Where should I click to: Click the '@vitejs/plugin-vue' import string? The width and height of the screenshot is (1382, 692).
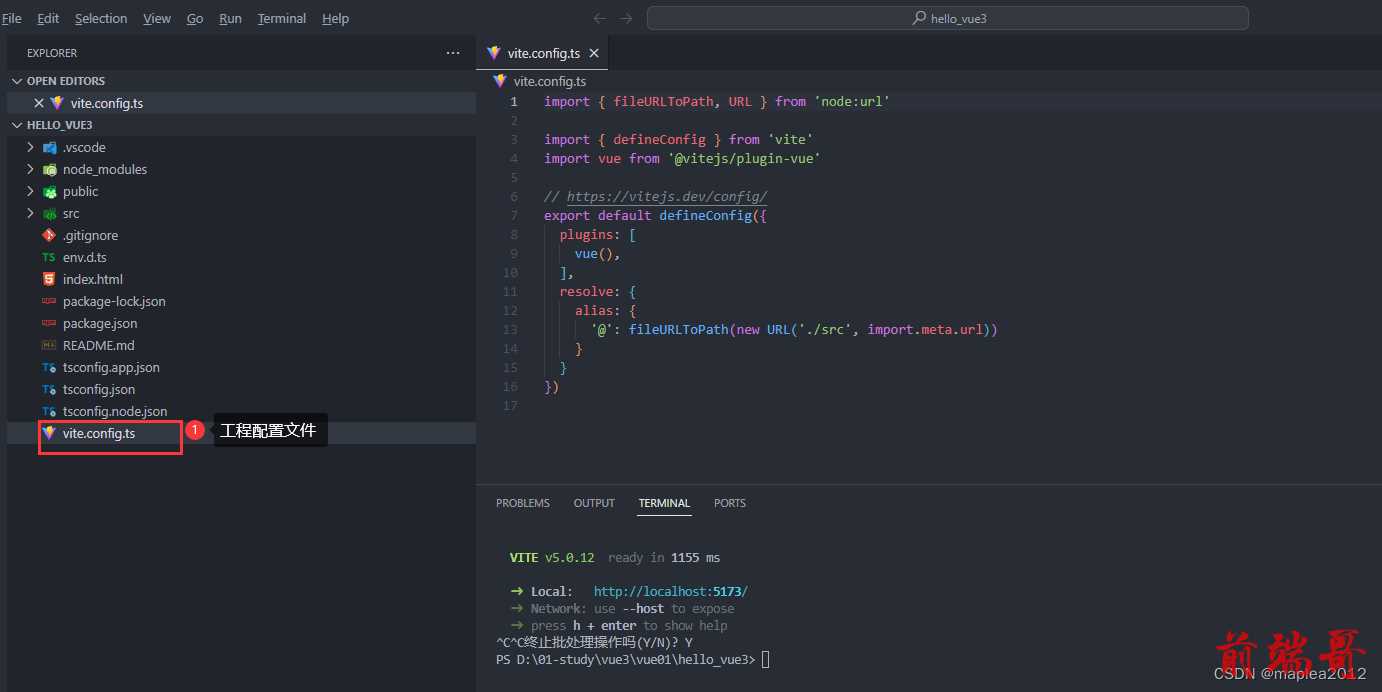click(x=744, y=159)
